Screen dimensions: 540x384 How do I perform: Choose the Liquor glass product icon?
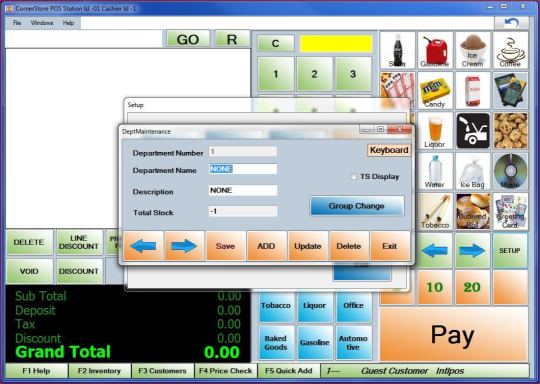pos(435,131)
